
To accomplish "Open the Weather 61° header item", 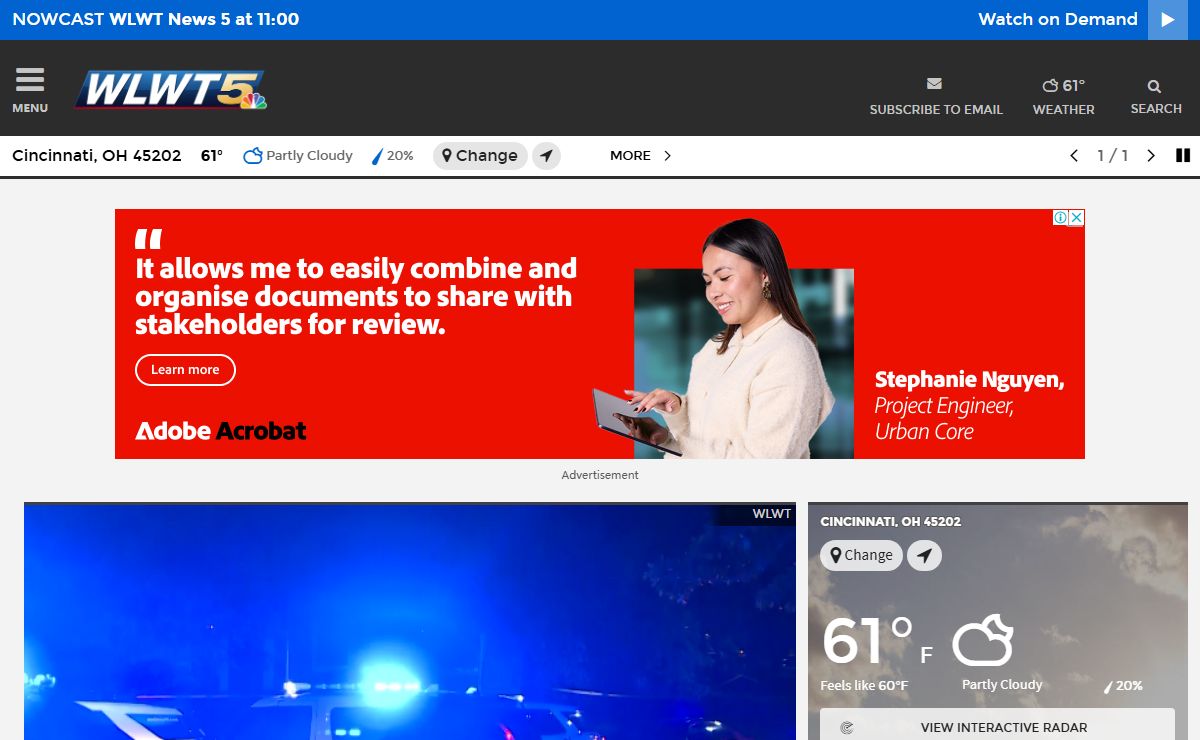I will click(1063, 96).
